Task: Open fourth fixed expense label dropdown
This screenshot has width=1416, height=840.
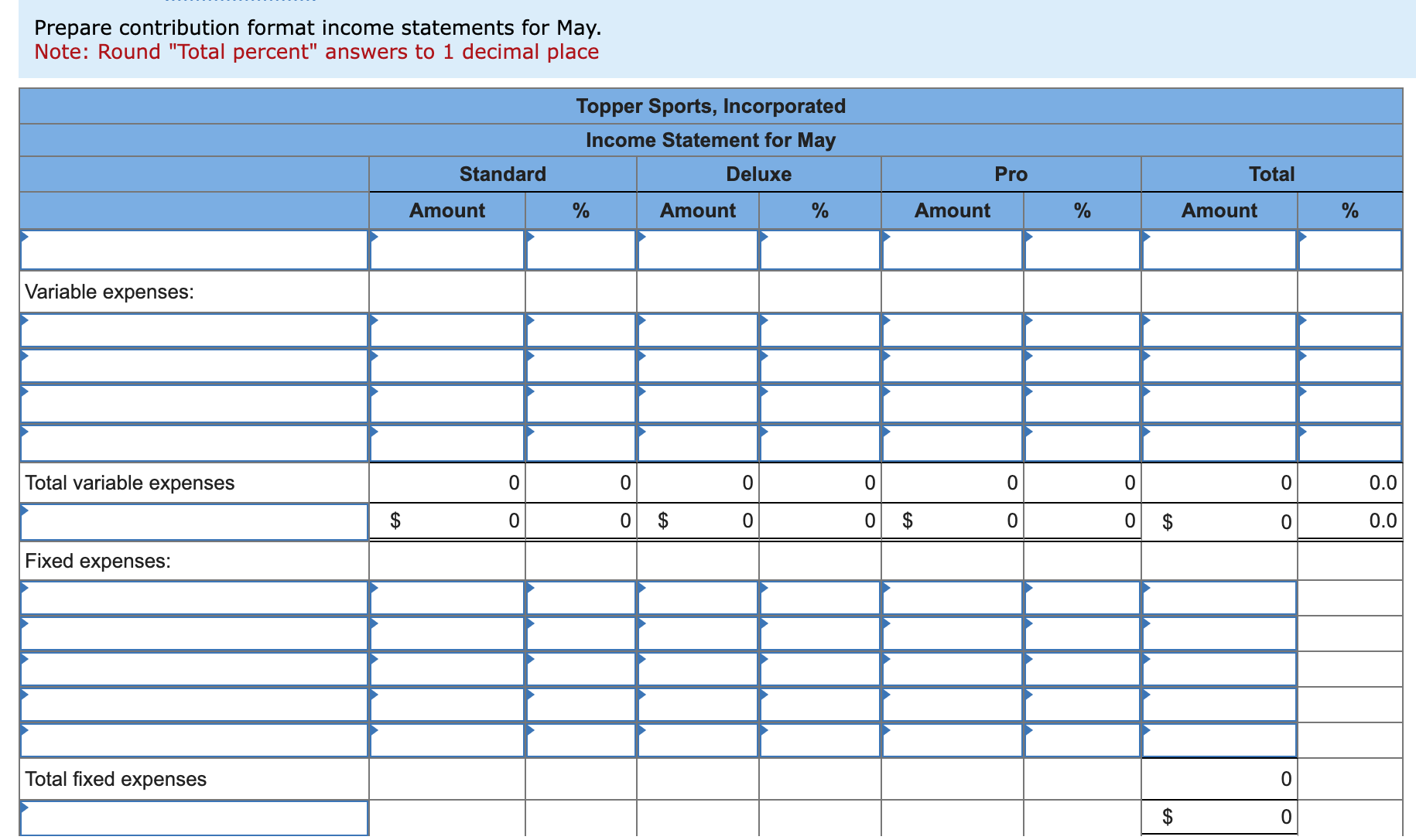Action: coord(194,705)
